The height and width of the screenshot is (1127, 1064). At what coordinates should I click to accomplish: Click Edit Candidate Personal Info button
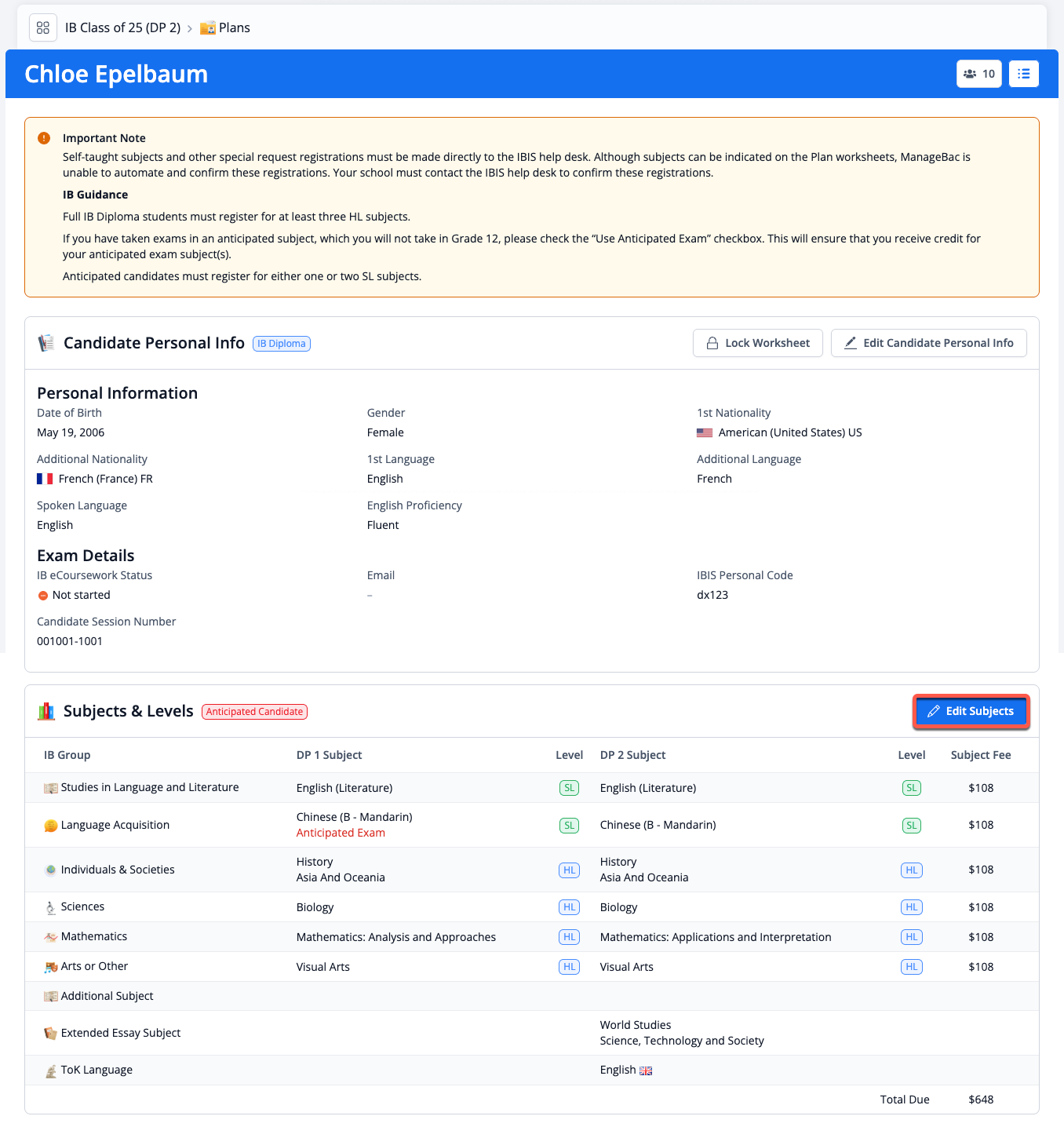928,343
